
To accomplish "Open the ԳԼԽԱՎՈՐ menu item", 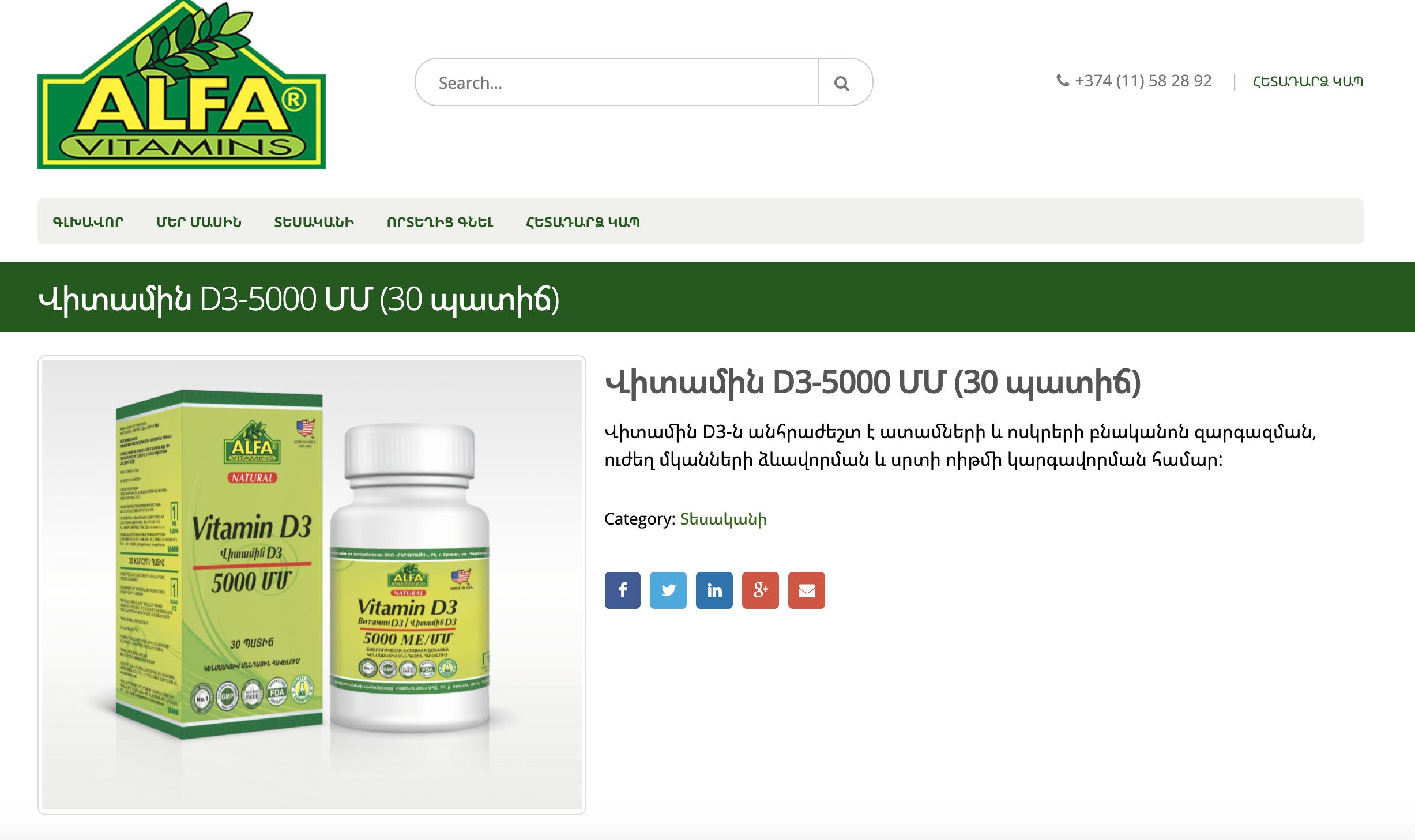I will [x=88, y=222].
